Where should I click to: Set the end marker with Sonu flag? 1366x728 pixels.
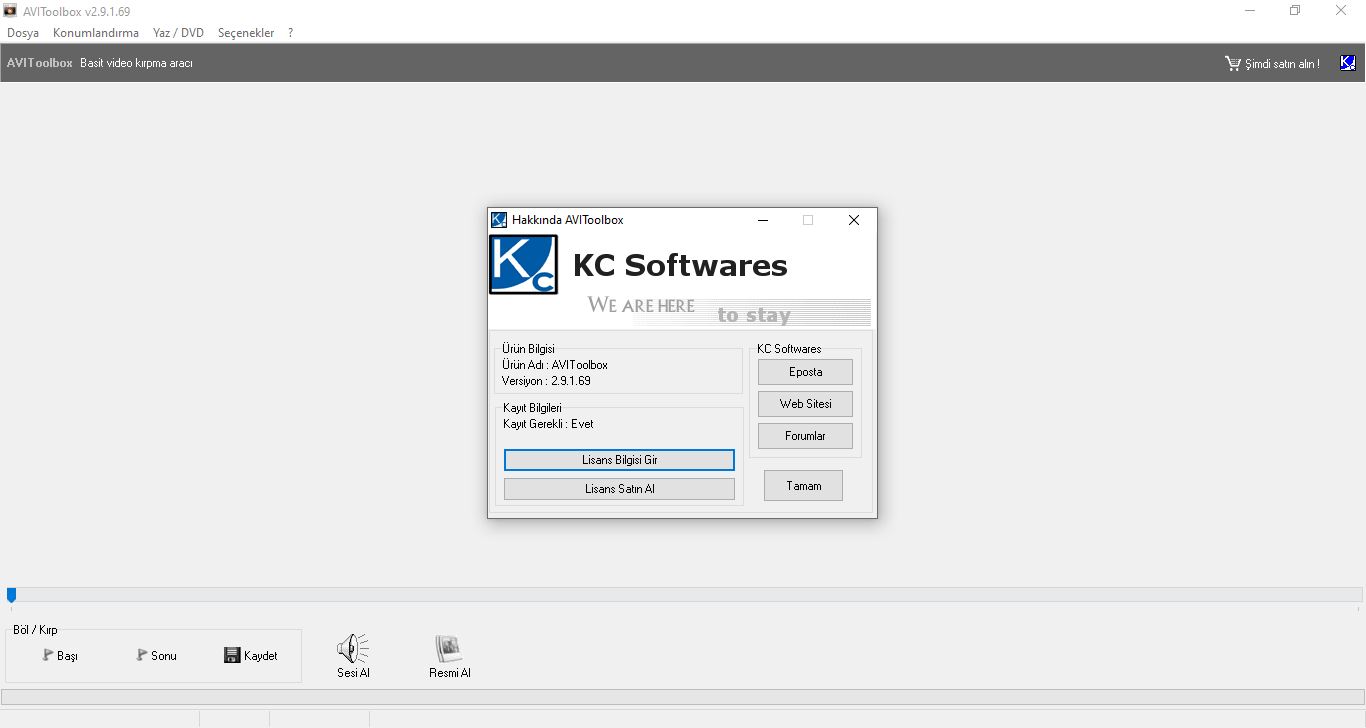[156, 656]
